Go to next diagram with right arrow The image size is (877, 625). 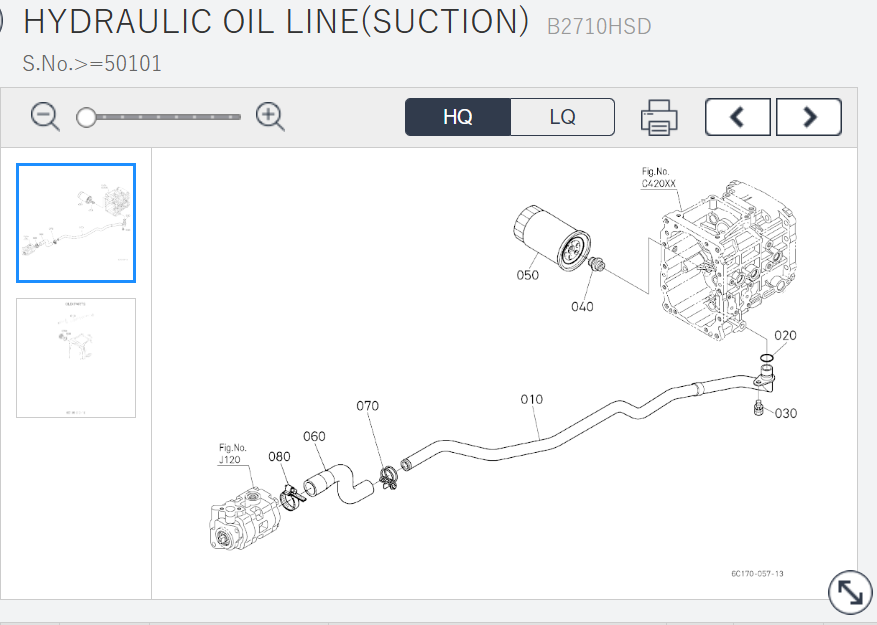[808, 117]
